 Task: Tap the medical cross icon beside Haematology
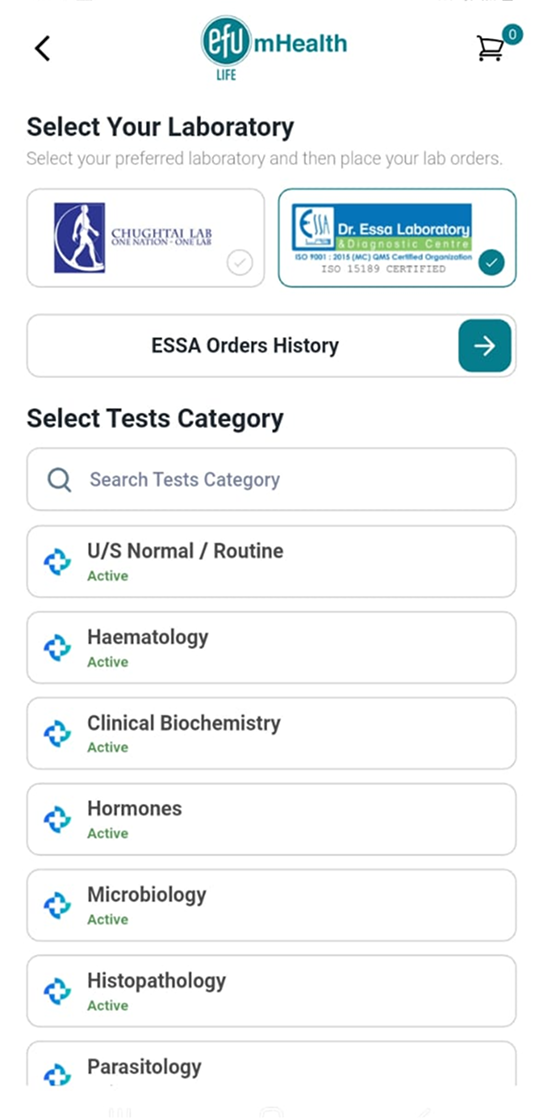pos(58,647)
